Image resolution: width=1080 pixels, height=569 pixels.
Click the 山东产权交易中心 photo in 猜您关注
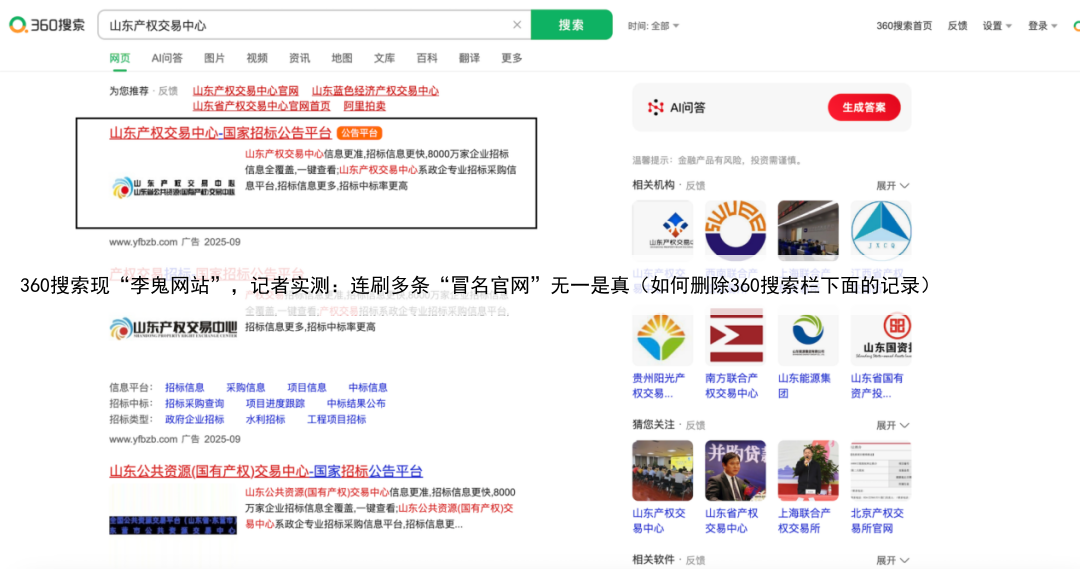point(663,470)
